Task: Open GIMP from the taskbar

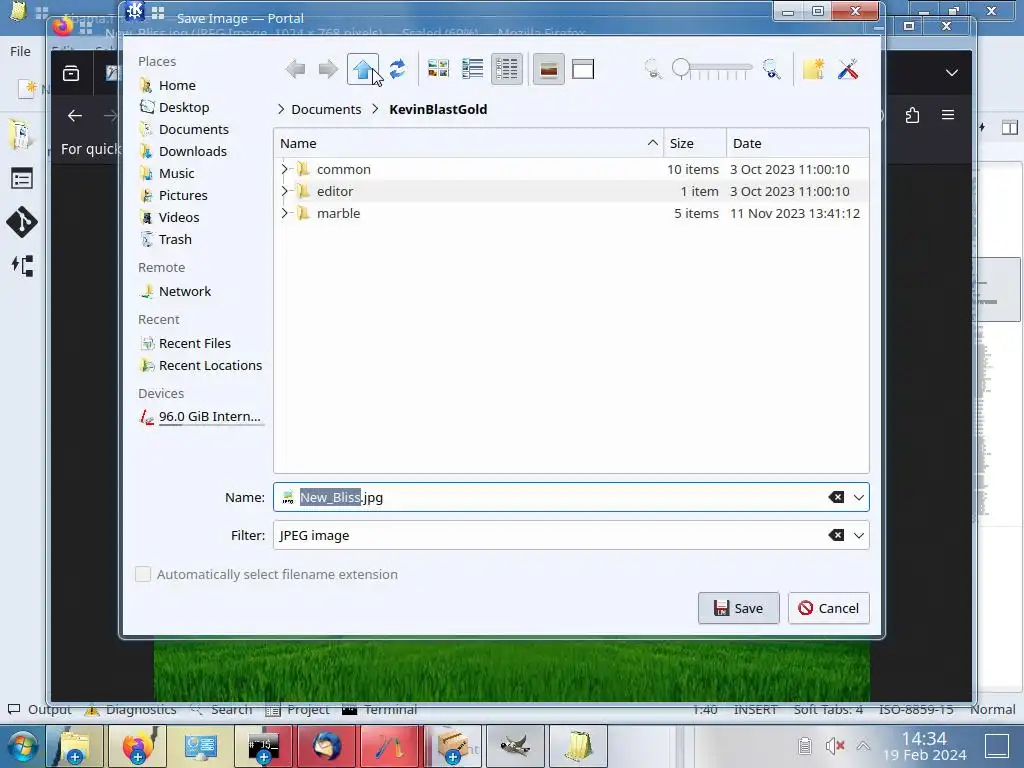Action: [515, 746]
